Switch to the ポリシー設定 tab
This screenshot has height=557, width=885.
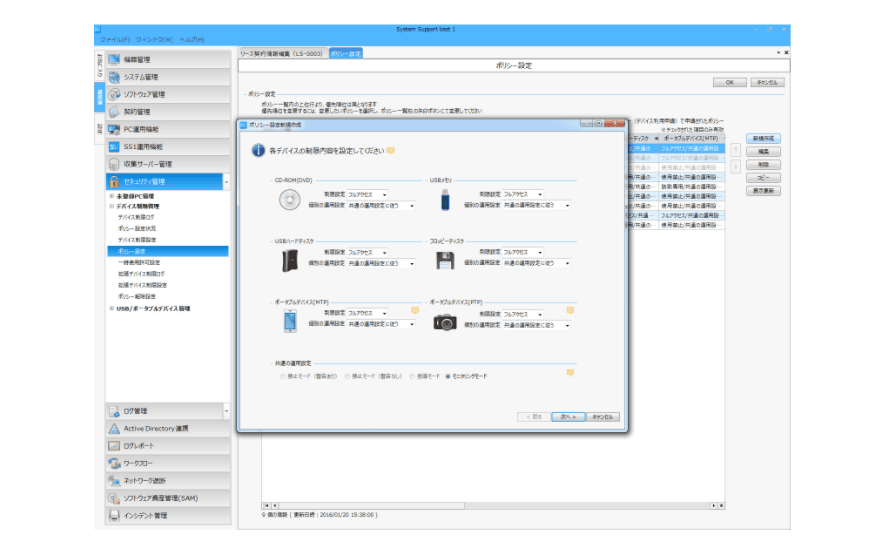345,54
